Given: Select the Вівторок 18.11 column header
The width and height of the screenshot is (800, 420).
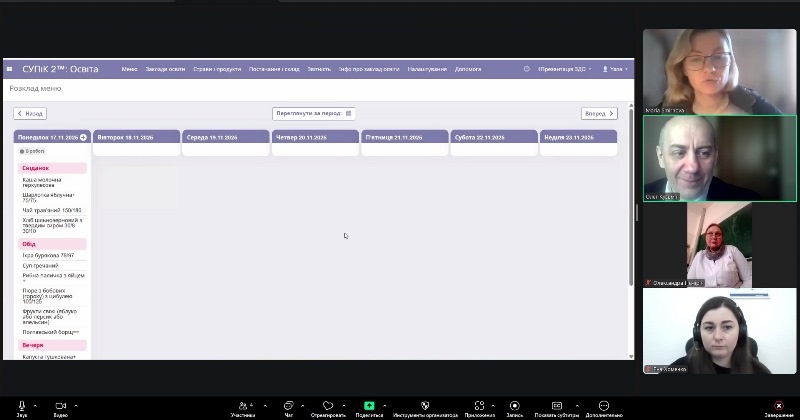Looking at the screenshot, I should click(x=136, y=137).
